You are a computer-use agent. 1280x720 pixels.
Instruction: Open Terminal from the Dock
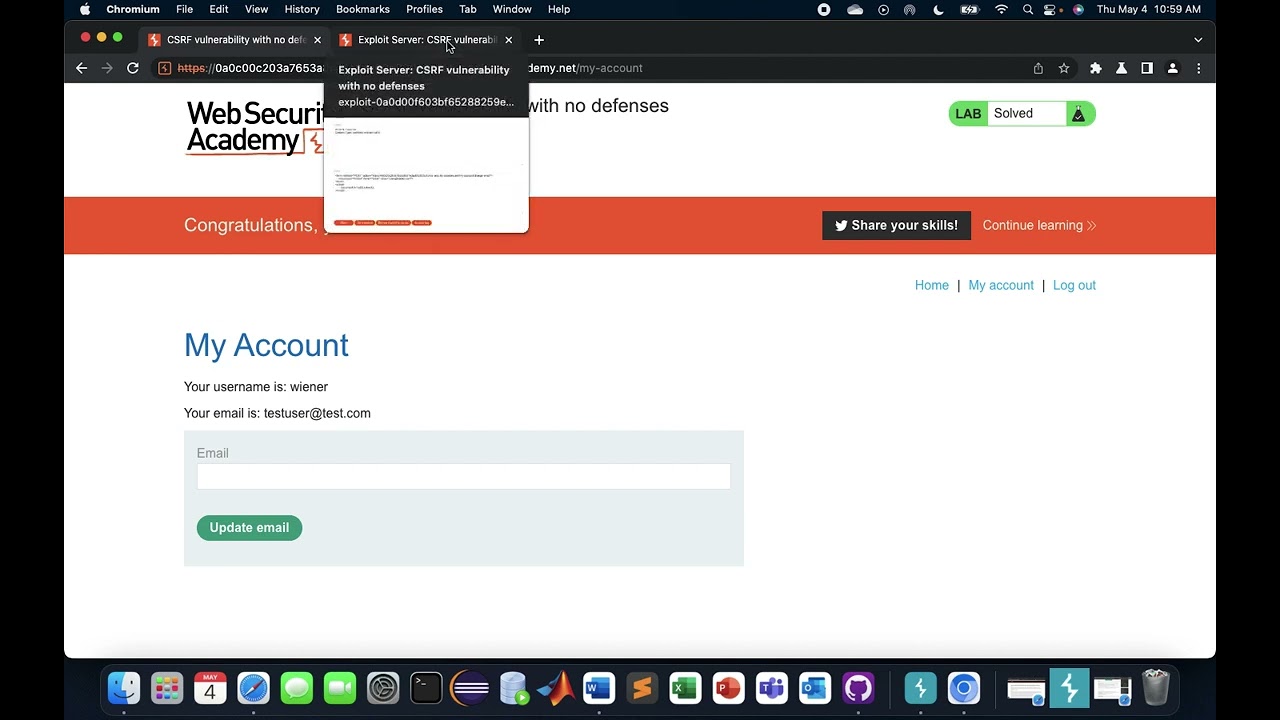click(x=426, y=688)
